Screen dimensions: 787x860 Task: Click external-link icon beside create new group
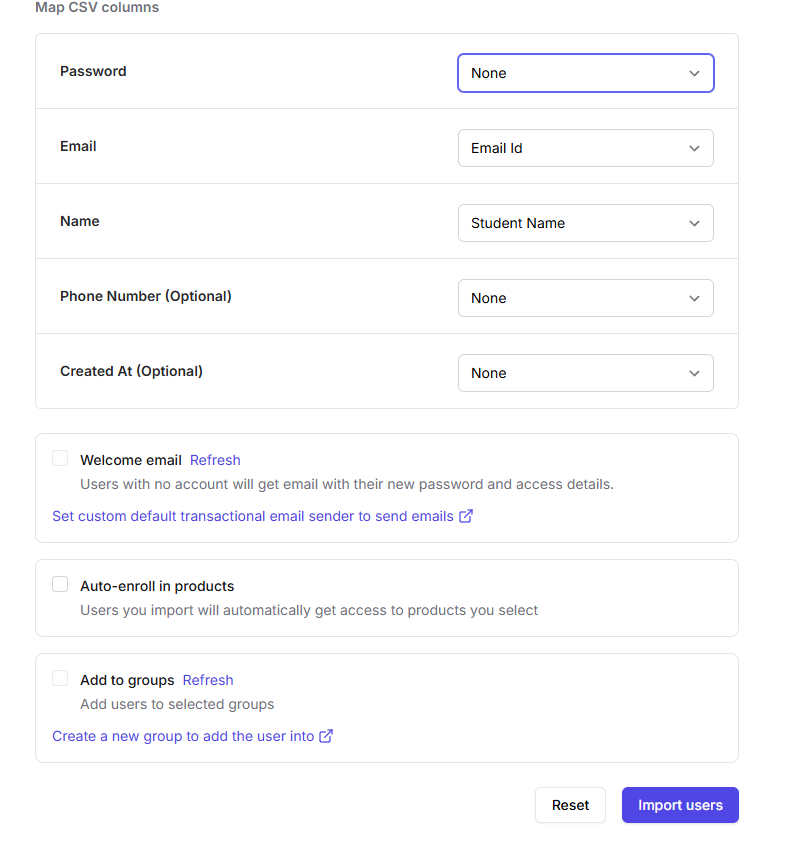click(x=326, y=737)
